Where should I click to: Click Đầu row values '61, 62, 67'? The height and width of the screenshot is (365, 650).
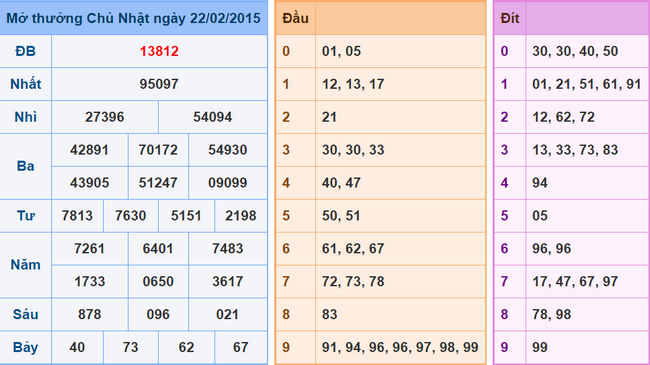tap(353, 248)
